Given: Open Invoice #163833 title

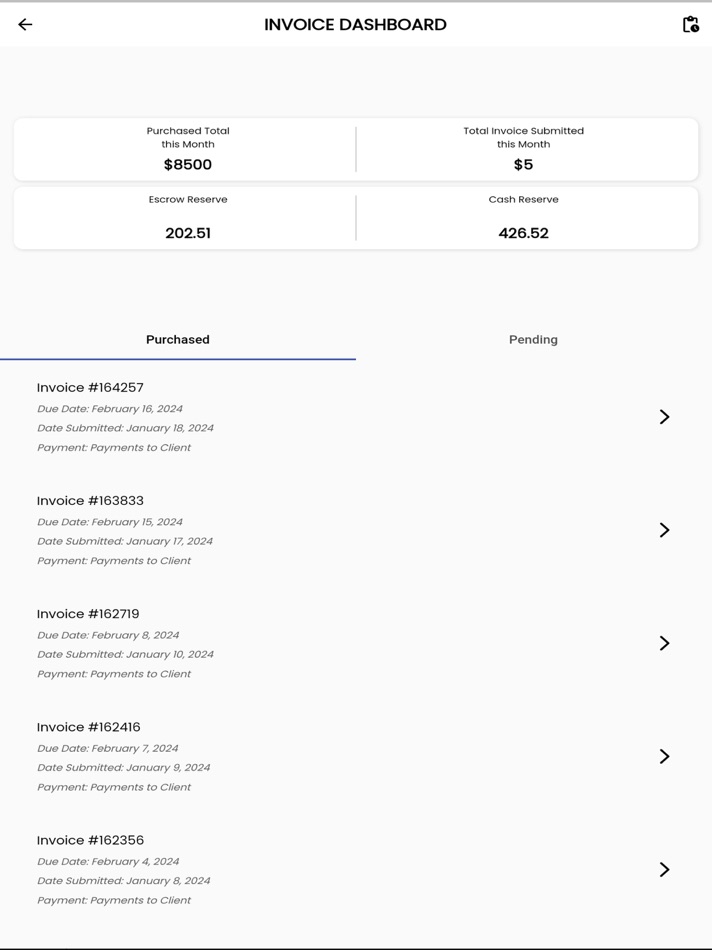Looking at the screenshot, I should pos(90,501).
